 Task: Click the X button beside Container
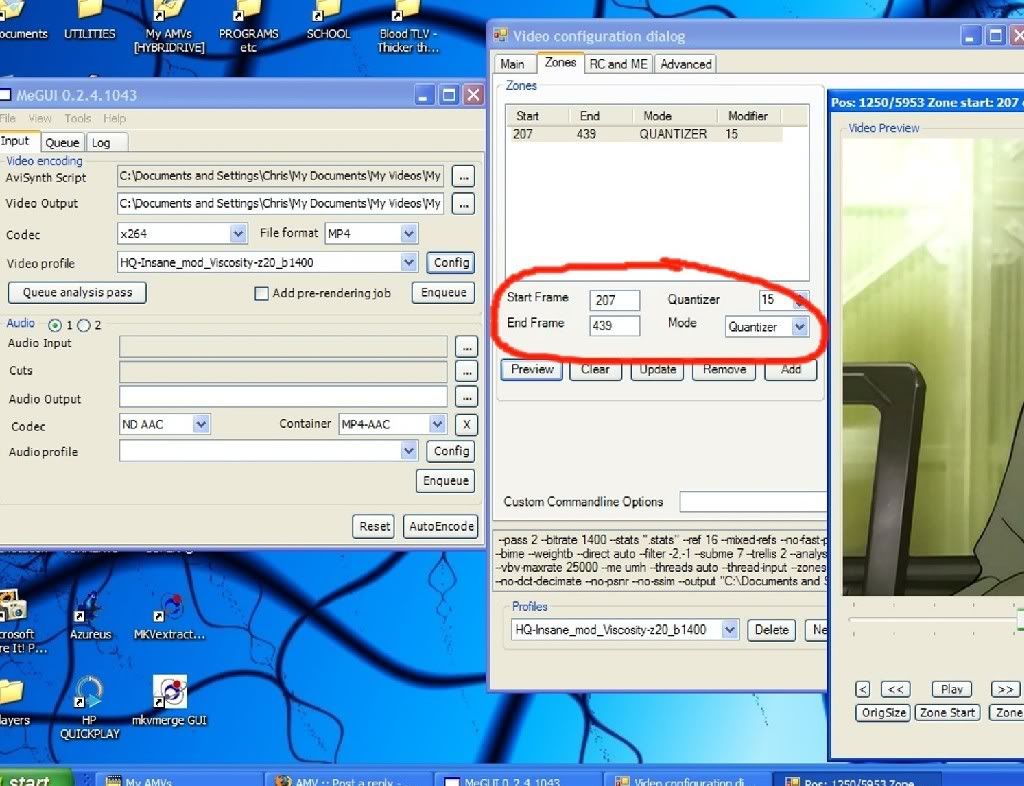(x=466, y=425)
